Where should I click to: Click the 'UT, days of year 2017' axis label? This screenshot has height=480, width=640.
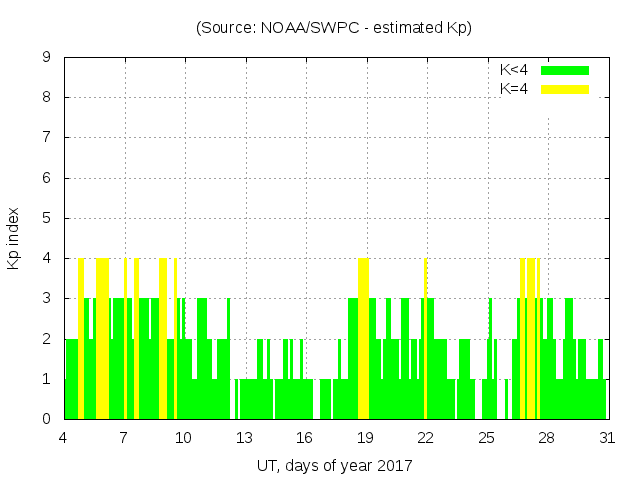point(334,465)
